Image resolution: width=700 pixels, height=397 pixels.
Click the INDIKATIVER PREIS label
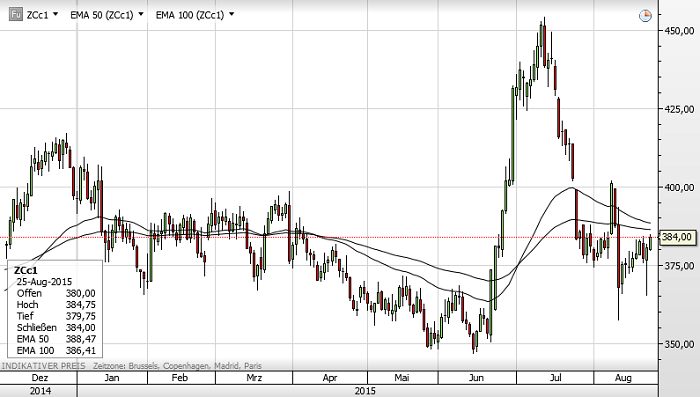click(43, 366)
